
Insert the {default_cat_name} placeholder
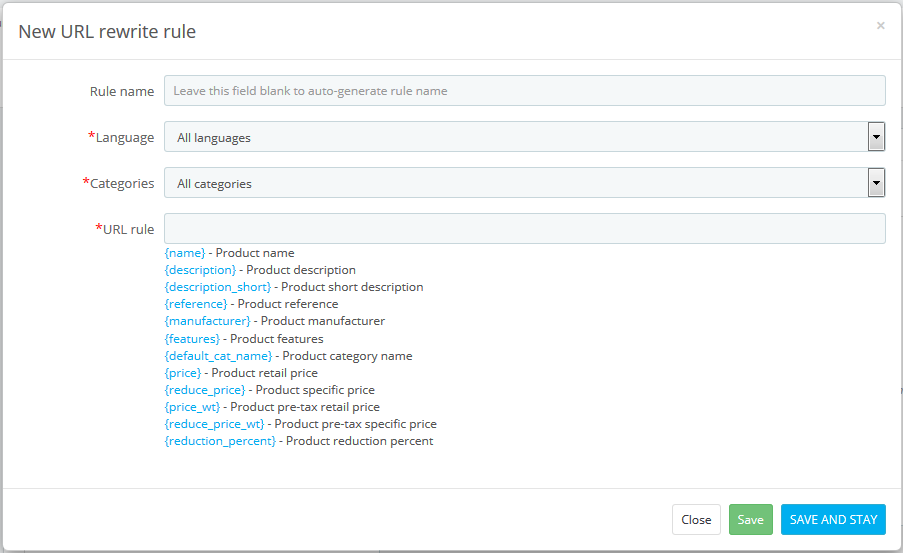point(220,356)
